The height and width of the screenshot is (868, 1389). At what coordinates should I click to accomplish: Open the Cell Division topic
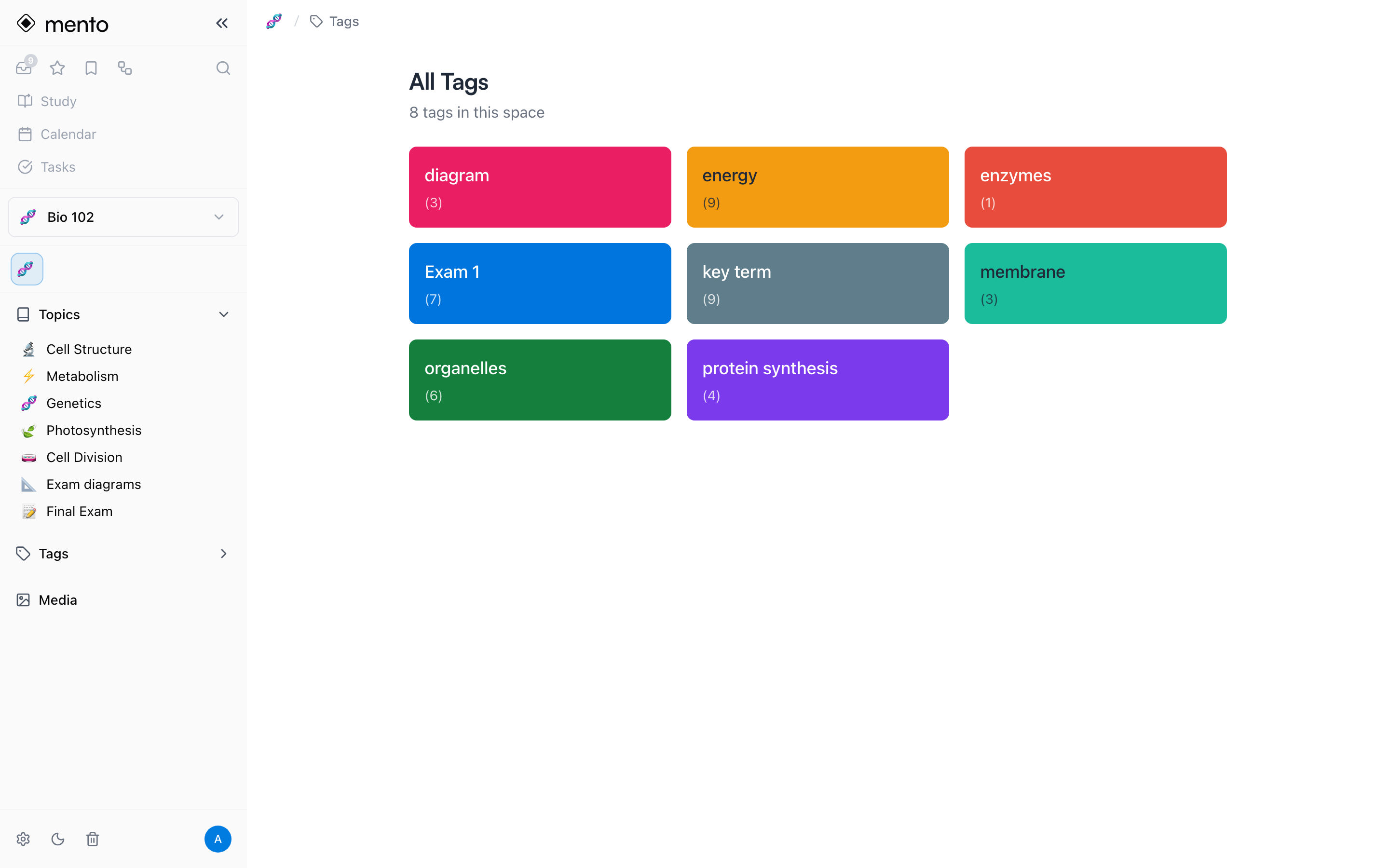pos(84,457)
